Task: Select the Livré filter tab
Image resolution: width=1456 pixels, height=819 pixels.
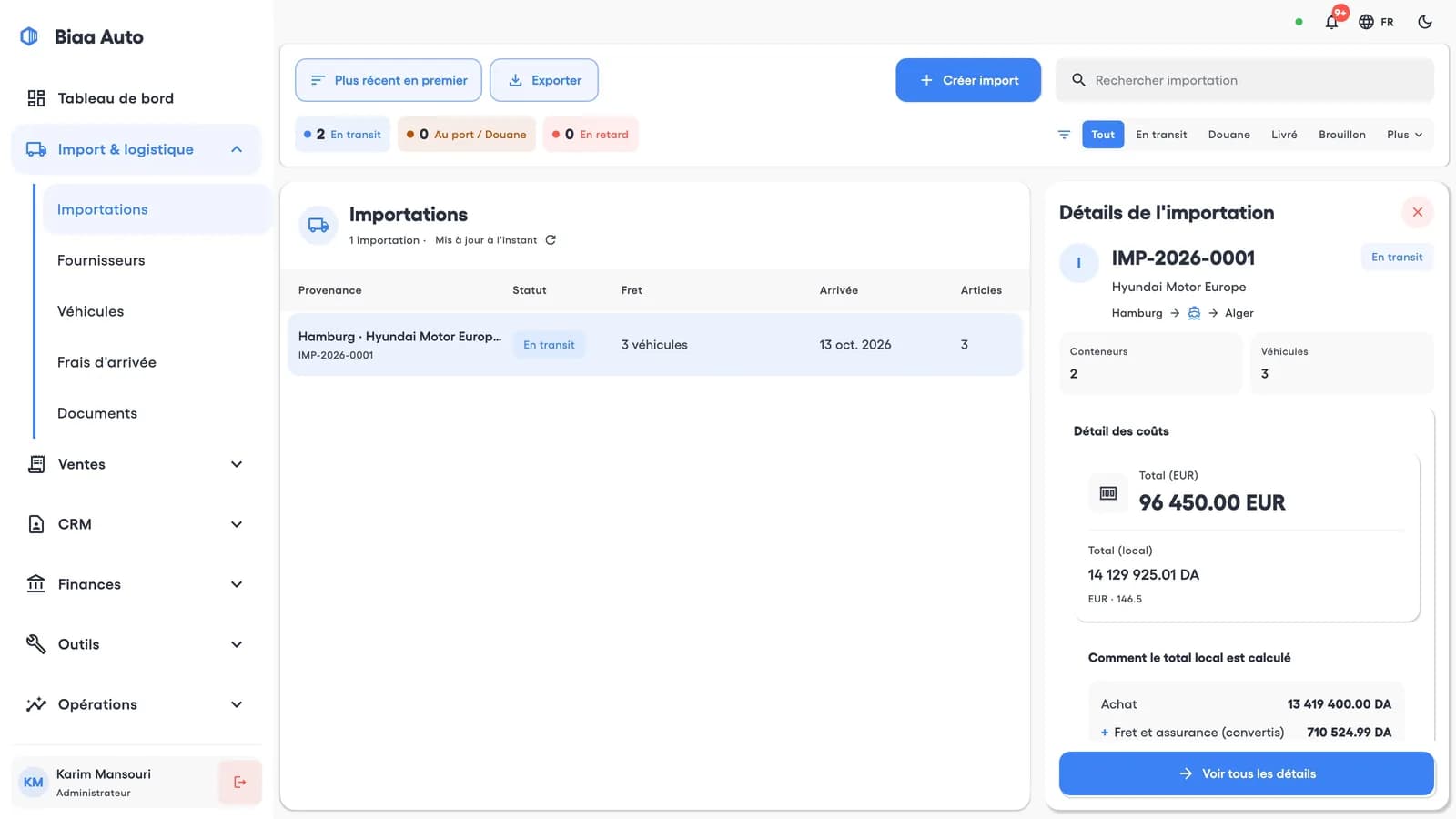Action: click(1284, 135)
